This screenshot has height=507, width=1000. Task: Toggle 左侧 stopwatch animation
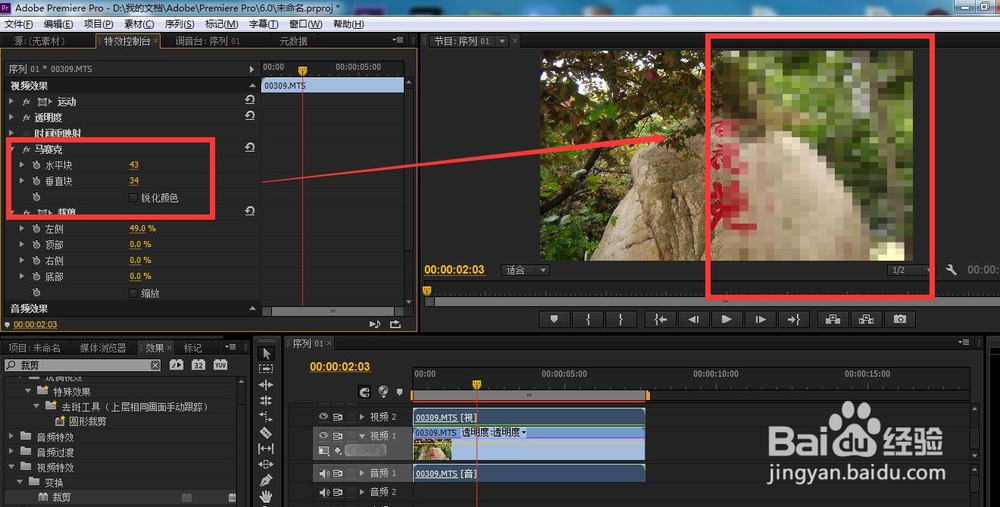click(x=36, y=229)
